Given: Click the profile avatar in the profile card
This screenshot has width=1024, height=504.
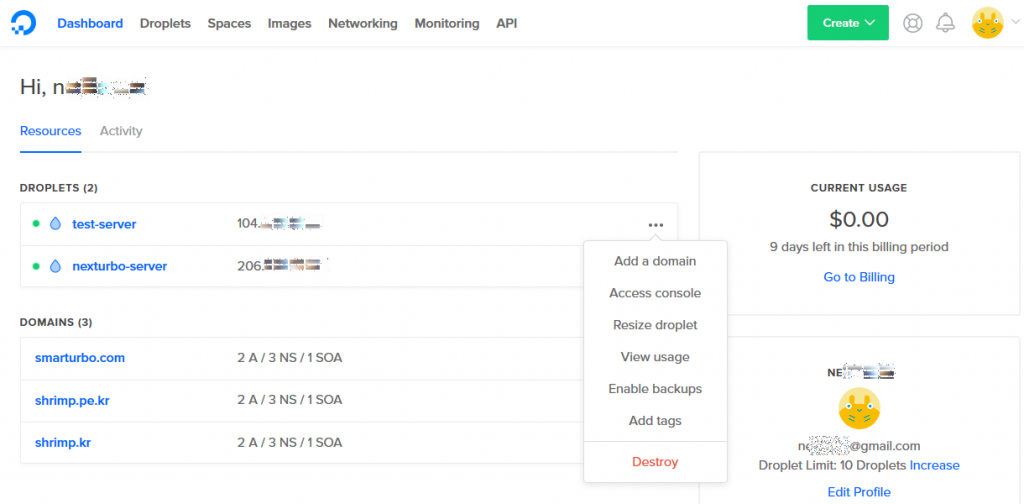Looking at the screenshot, I should [x=859, y=409].
